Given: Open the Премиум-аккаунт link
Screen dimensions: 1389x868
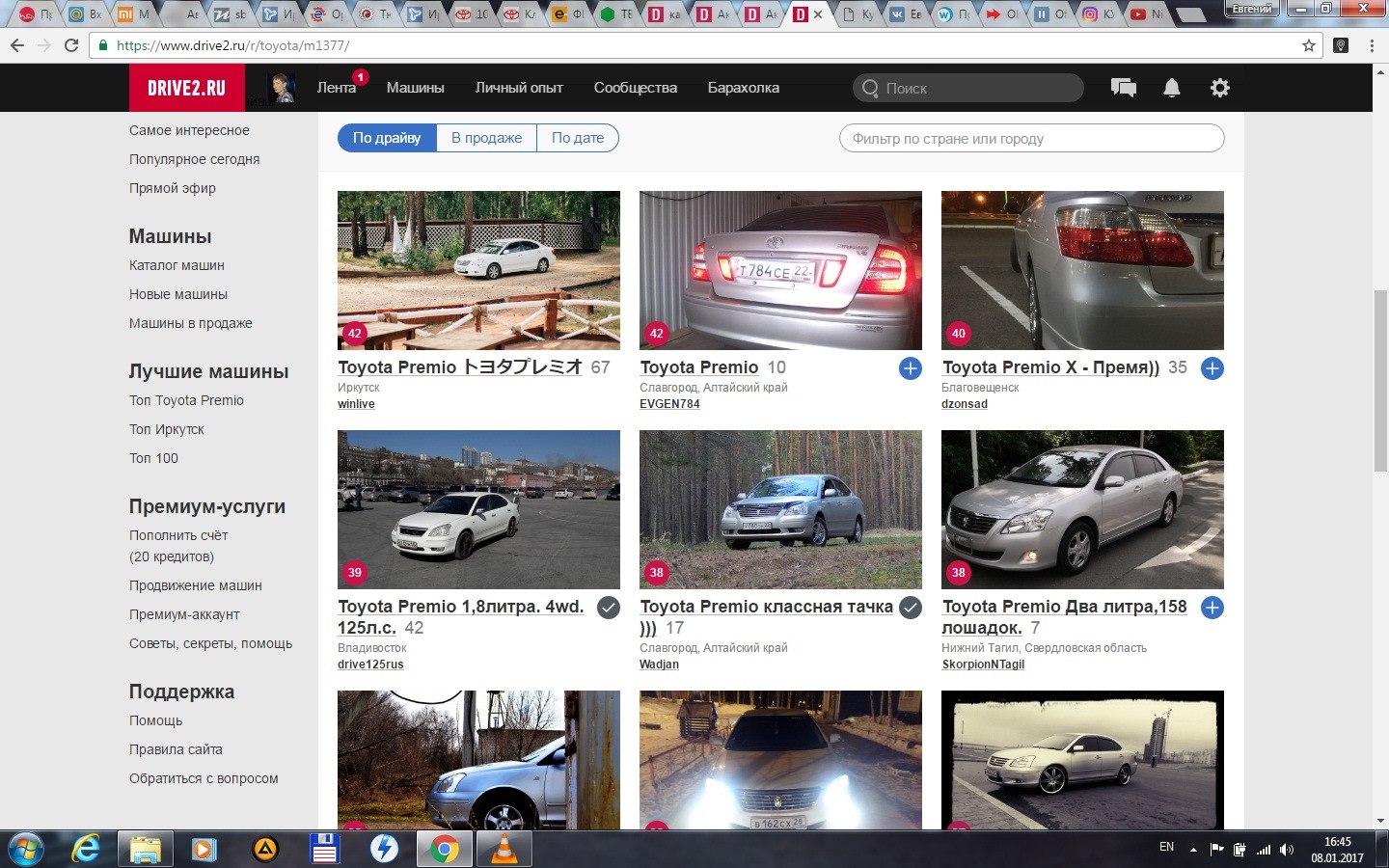Looking at the screenshot, I should (184, 614).
